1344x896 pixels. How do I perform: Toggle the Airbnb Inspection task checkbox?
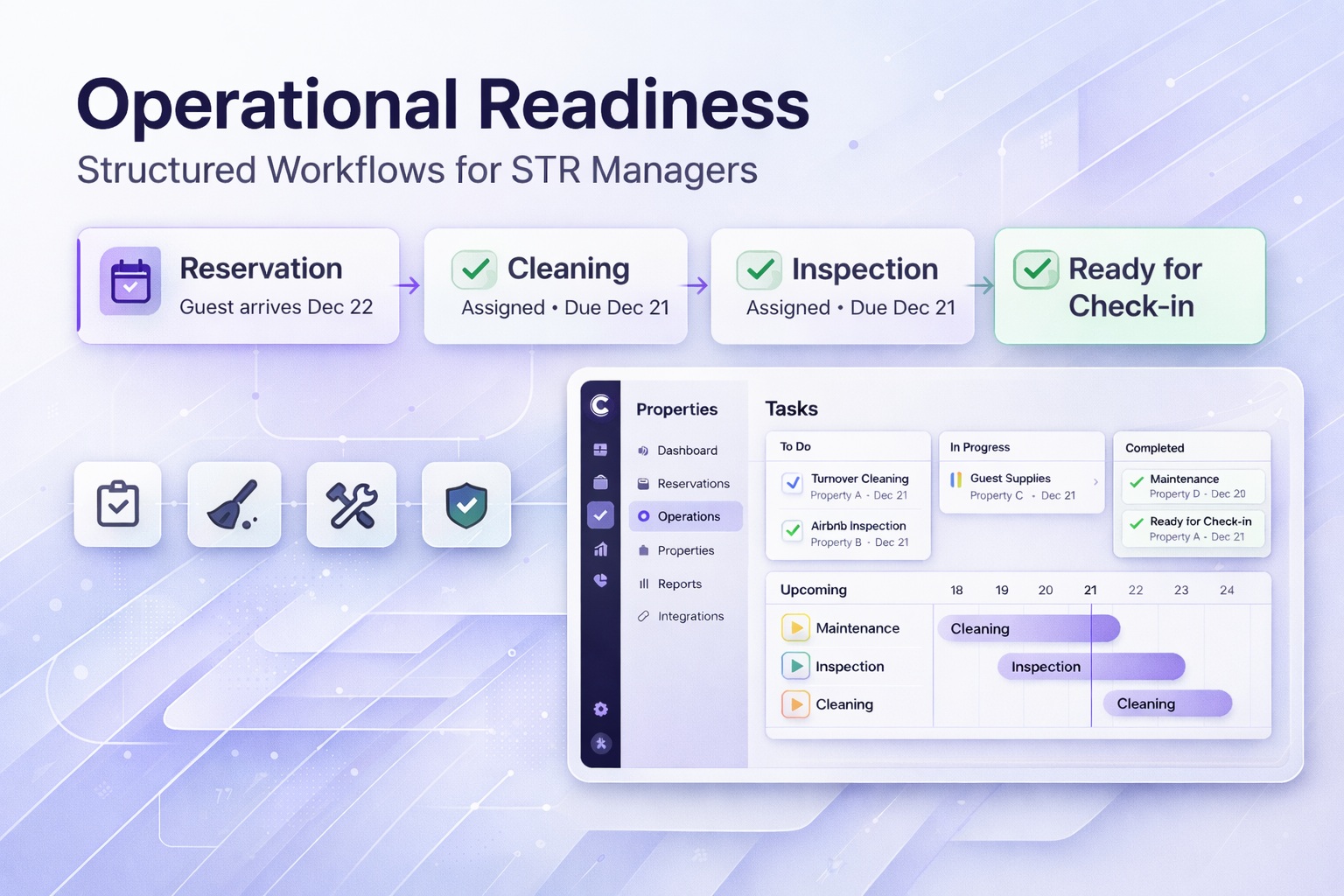[x=792, y=530]
